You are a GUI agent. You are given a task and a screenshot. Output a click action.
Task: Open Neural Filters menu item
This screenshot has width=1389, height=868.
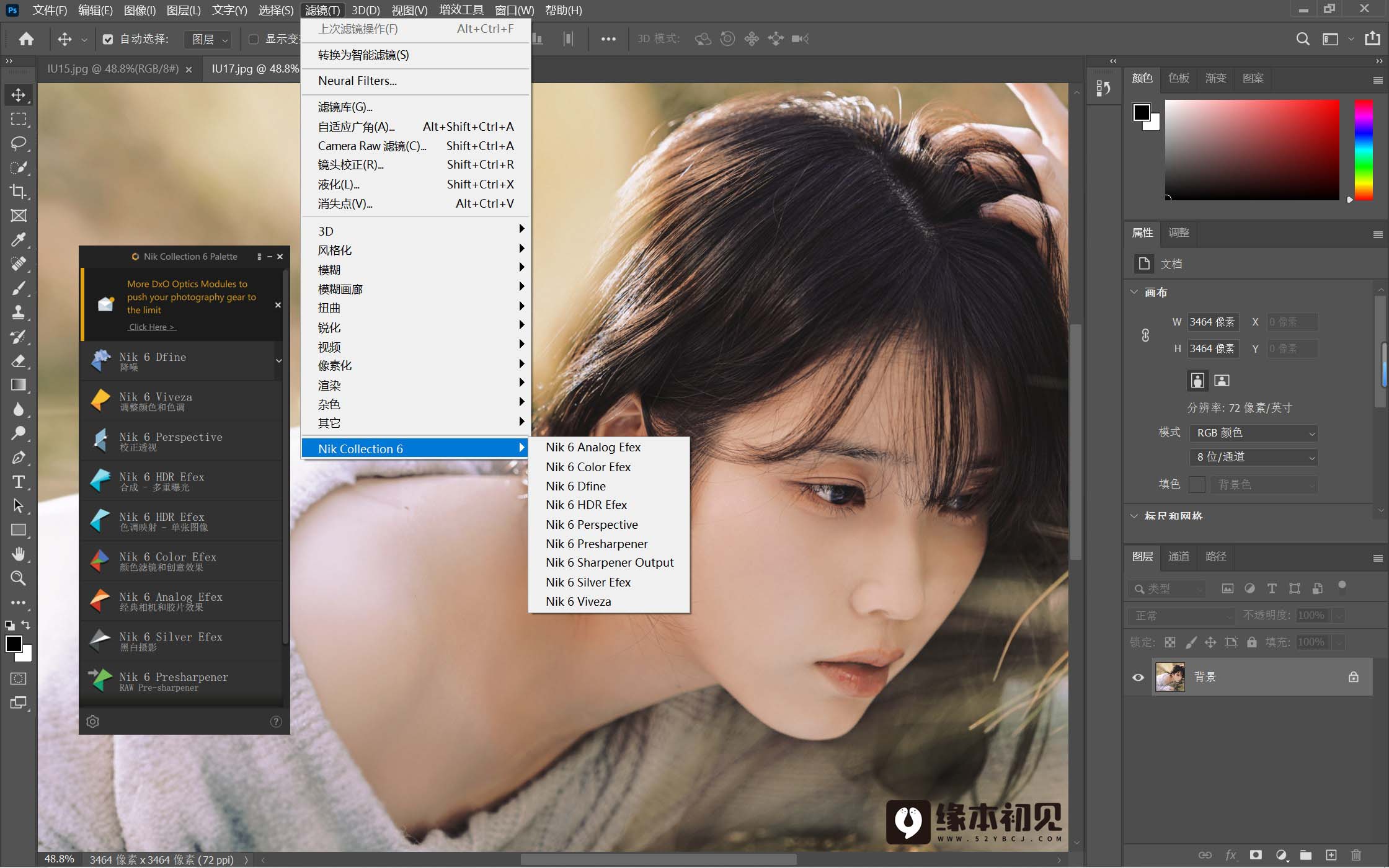tap(415, 81)
